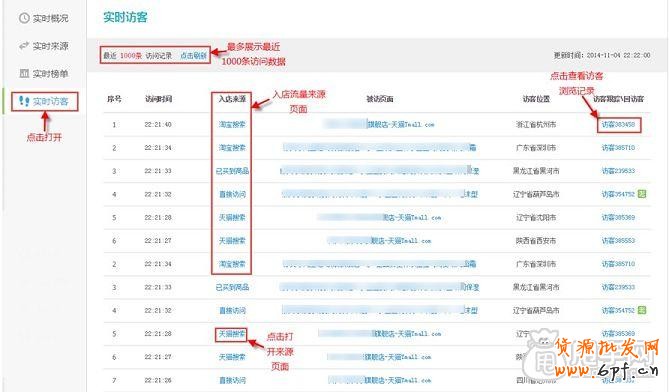The height and width of the screenshot is (392, 669).
Task: Click the footprints icon beside 实时访客
Action: point(24,101)
